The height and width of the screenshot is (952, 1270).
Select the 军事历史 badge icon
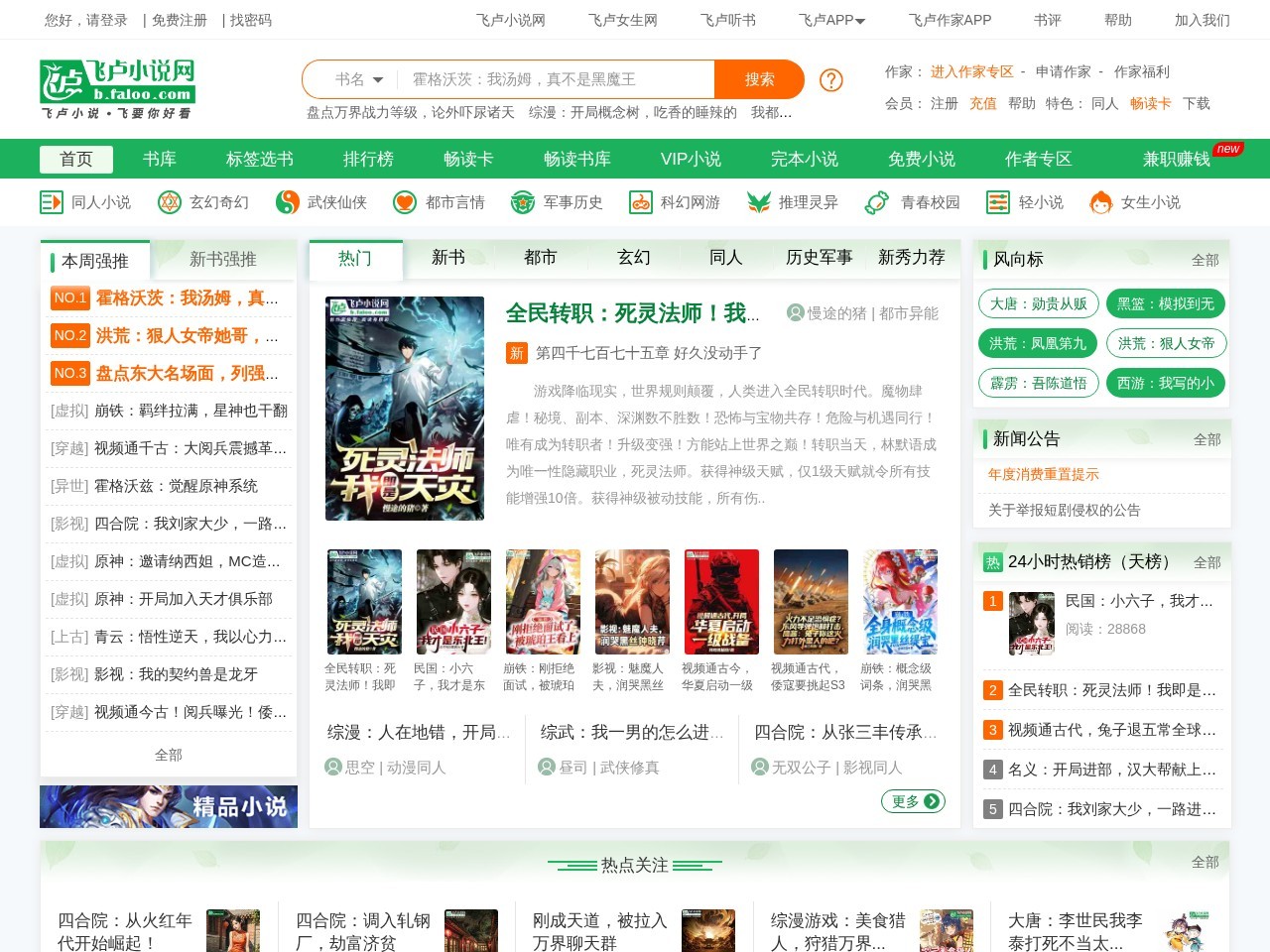521,202
